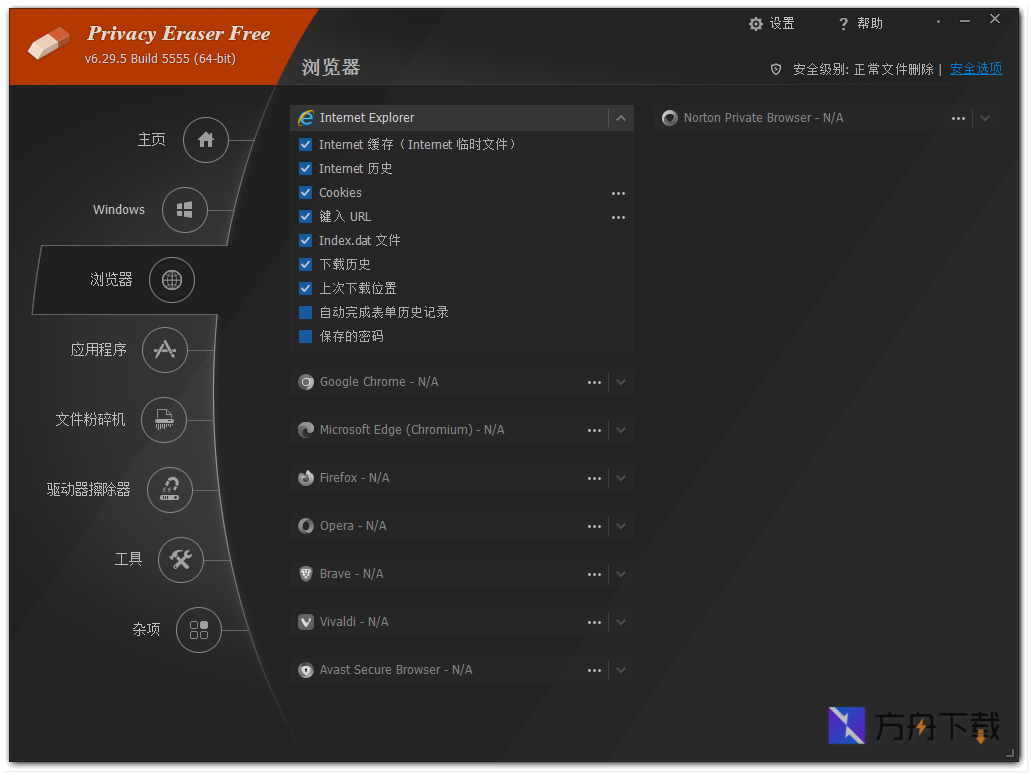
Task: Select the 浏览器 globe icon
Action: pyautogui.click(x=172, y=280)
